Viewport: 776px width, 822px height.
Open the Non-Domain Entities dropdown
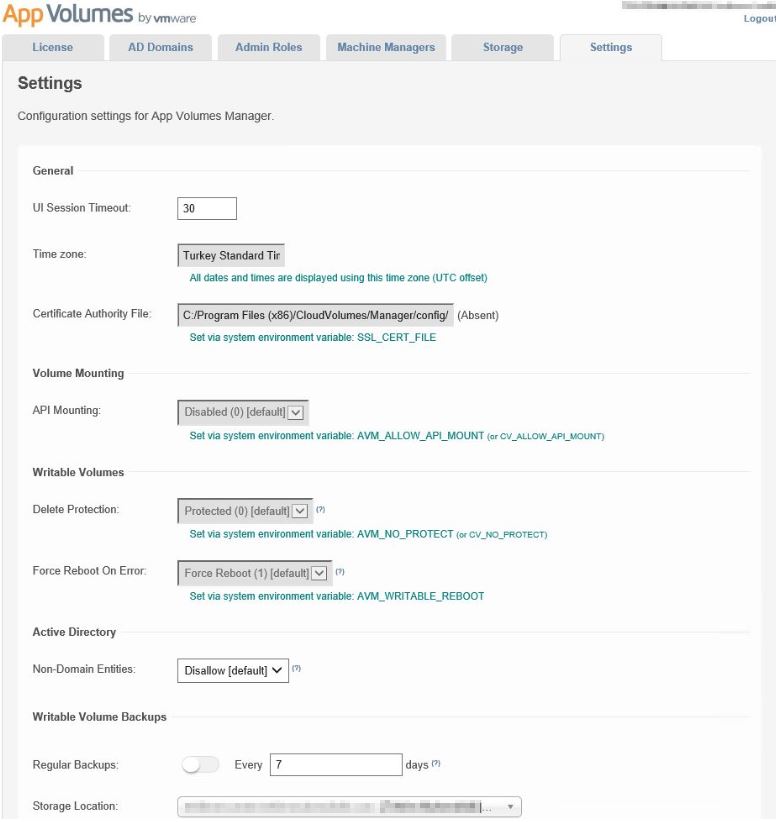tap(233, 670)
